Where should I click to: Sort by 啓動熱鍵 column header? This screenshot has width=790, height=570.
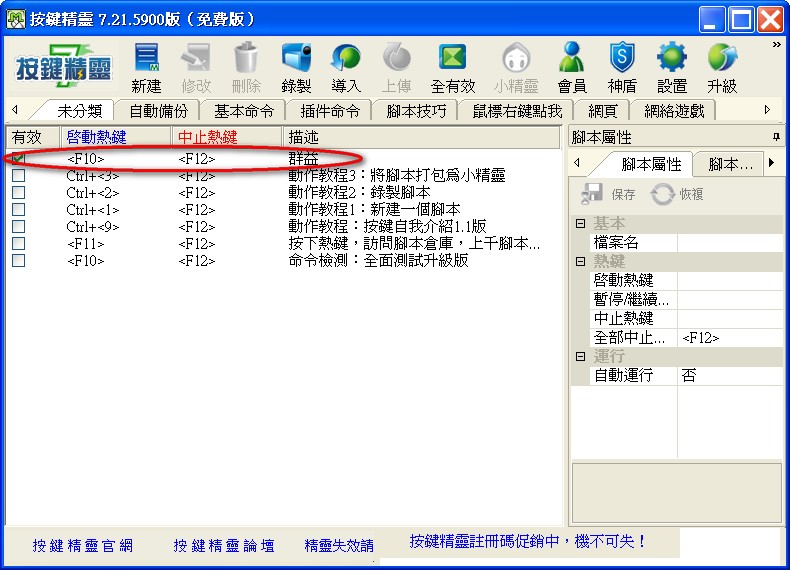(116, 137)
